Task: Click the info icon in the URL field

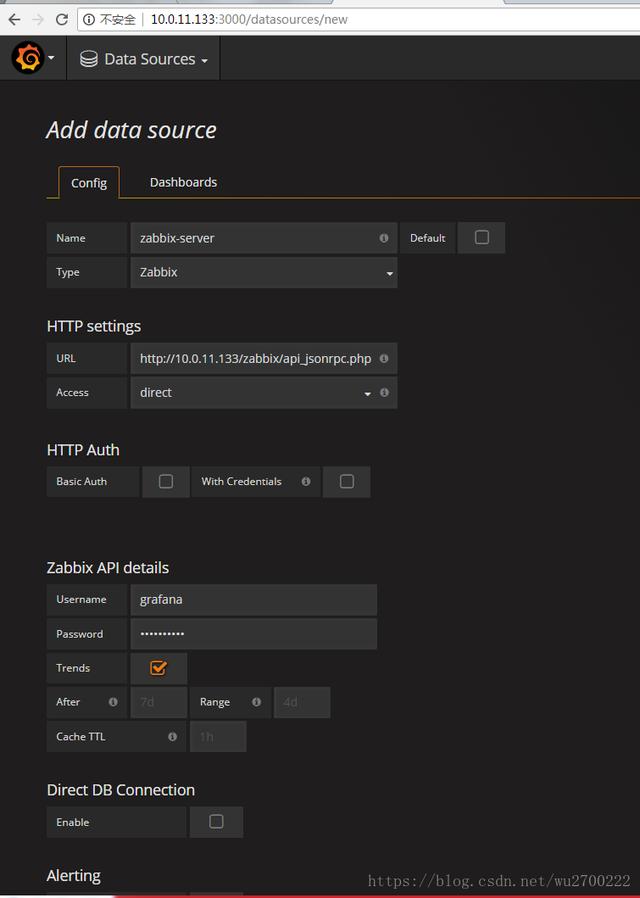Action: click(x=384, y=359)
